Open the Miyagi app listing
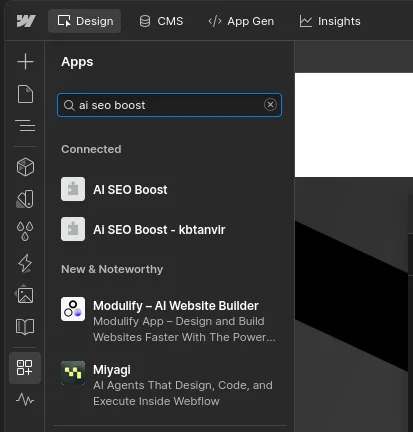 pos(169,384)
